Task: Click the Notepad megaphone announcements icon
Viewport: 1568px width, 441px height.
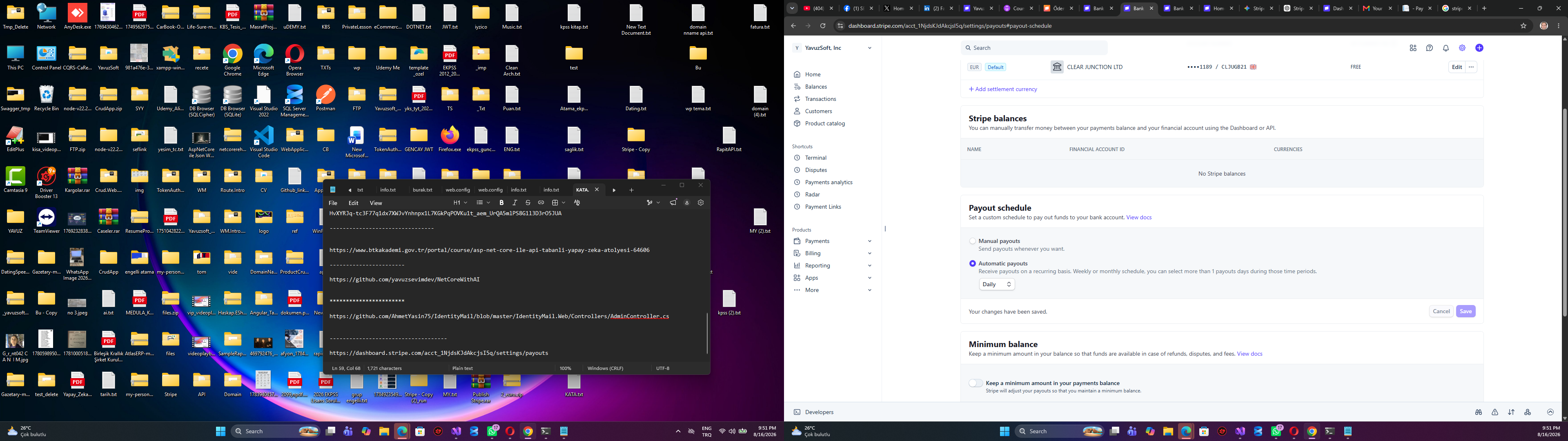Action: 673,203
